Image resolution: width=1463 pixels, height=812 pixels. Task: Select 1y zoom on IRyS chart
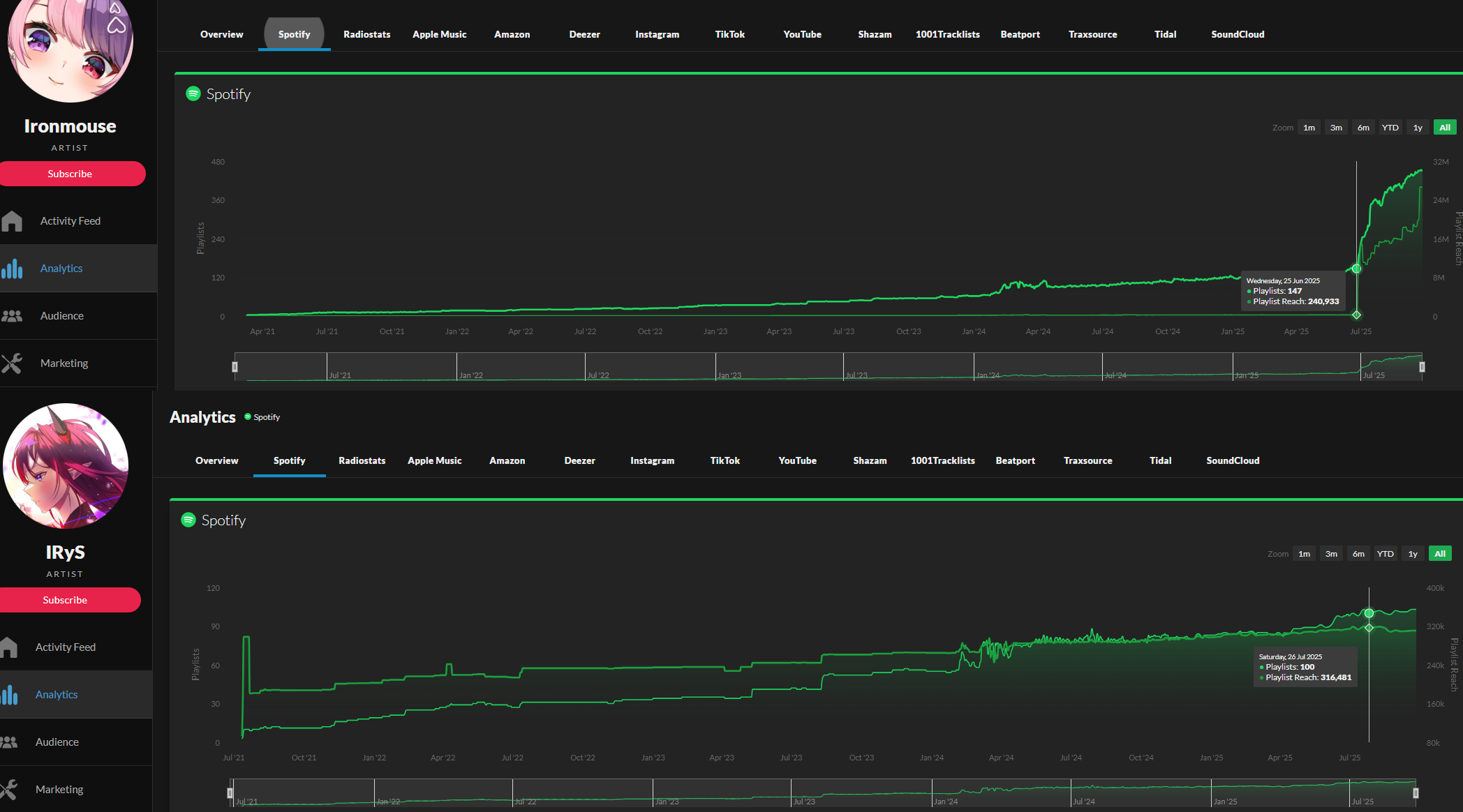1413,554
